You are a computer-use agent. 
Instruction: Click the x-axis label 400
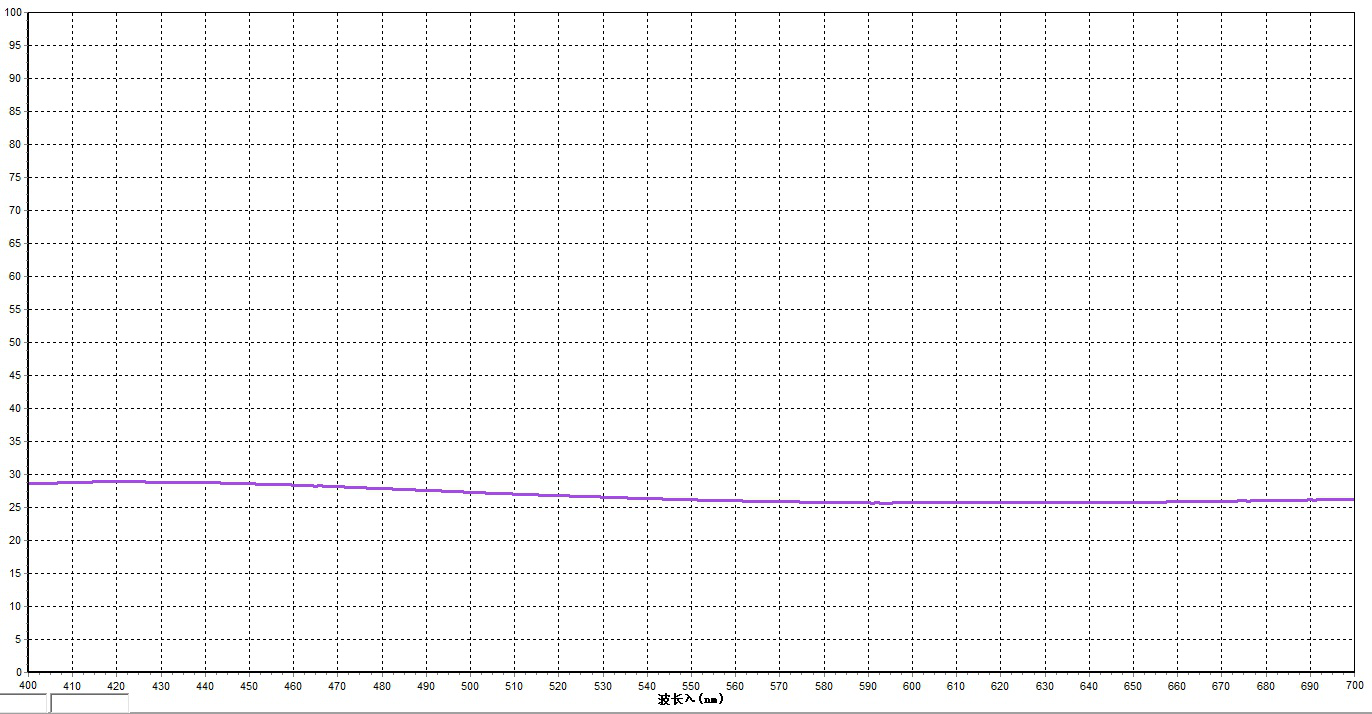(x=28, y=686)
